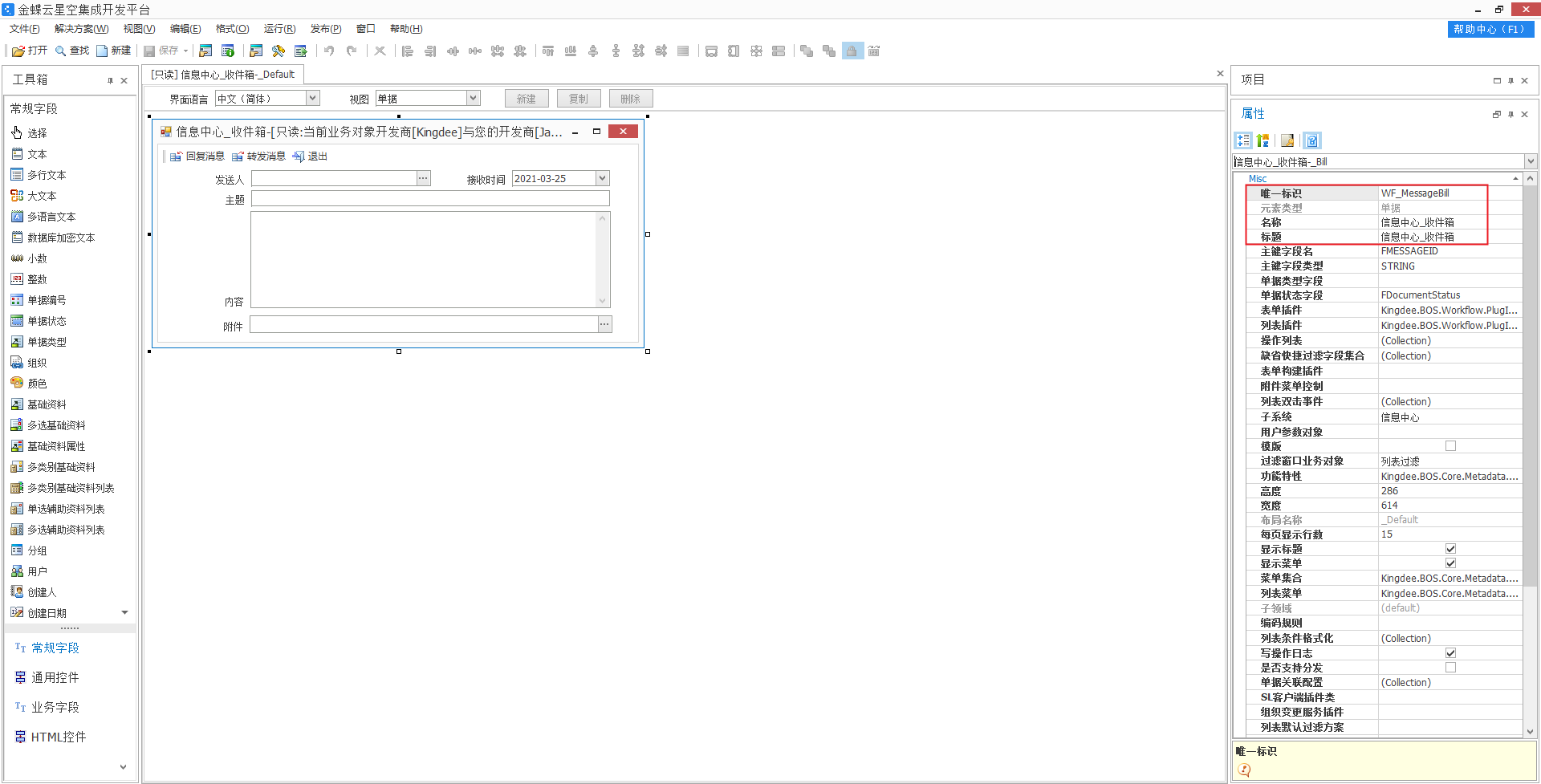Screen dimensions: 1541x784
Task: Pick the 单据状态 field from toolbox
Action: [39, 321]
